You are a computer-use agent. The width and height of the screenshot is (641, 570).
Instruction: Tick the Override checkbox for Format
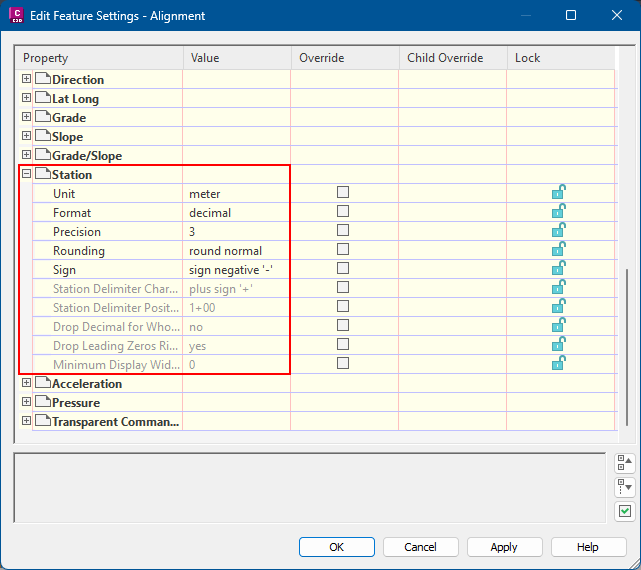click(x=343, y=211)
